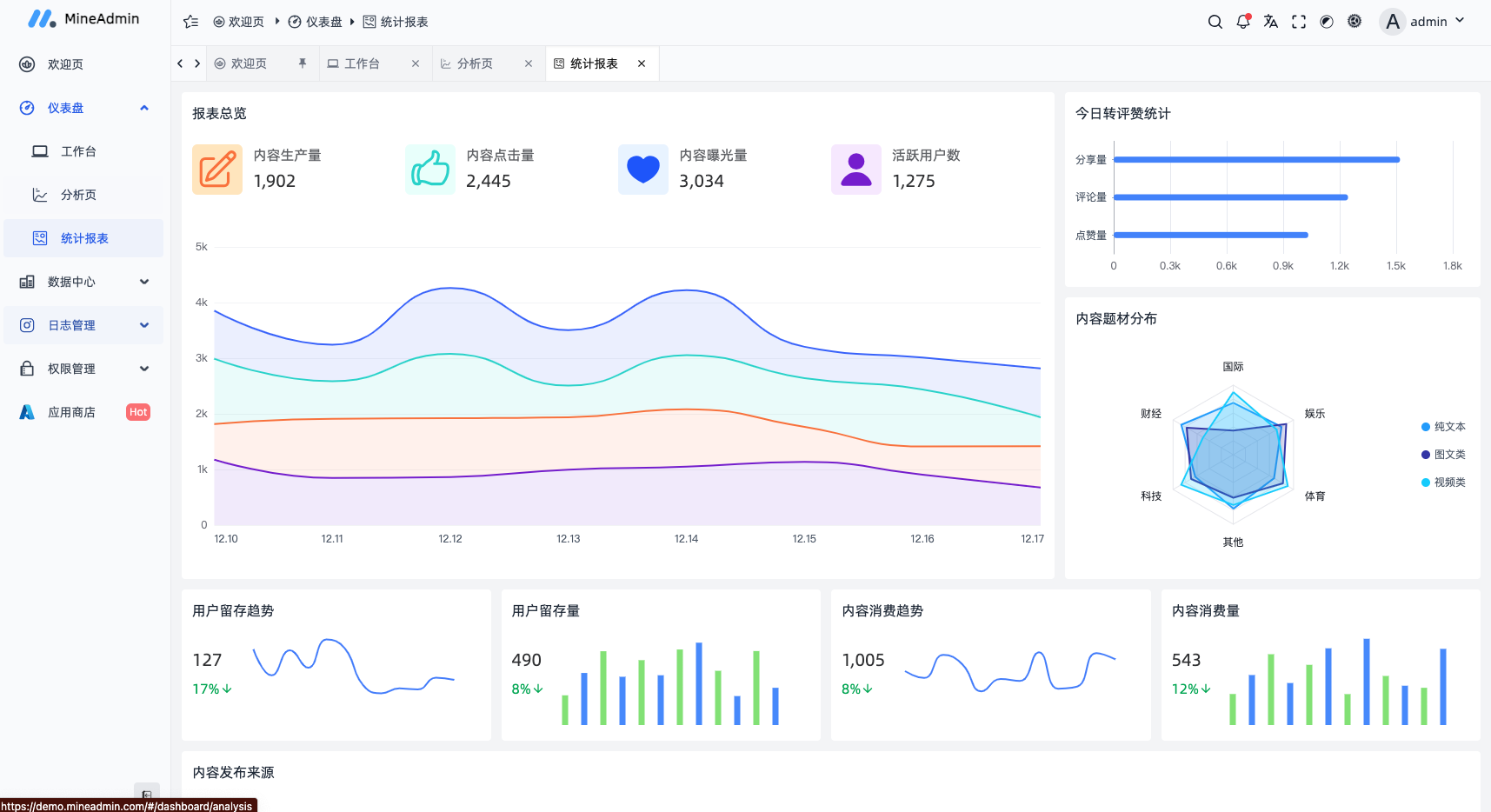
Task: Click the 工作台 monitor icon in sidebar
Action: tap(40, 150)
